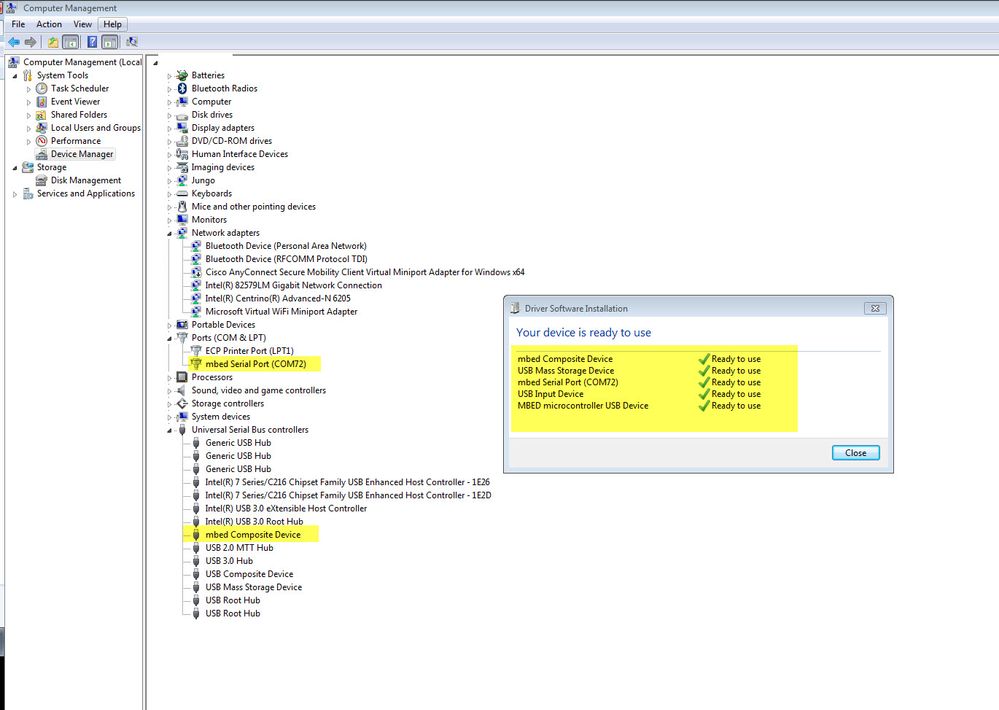Click the Mice and other pointing devices icon

coord(182,206)
